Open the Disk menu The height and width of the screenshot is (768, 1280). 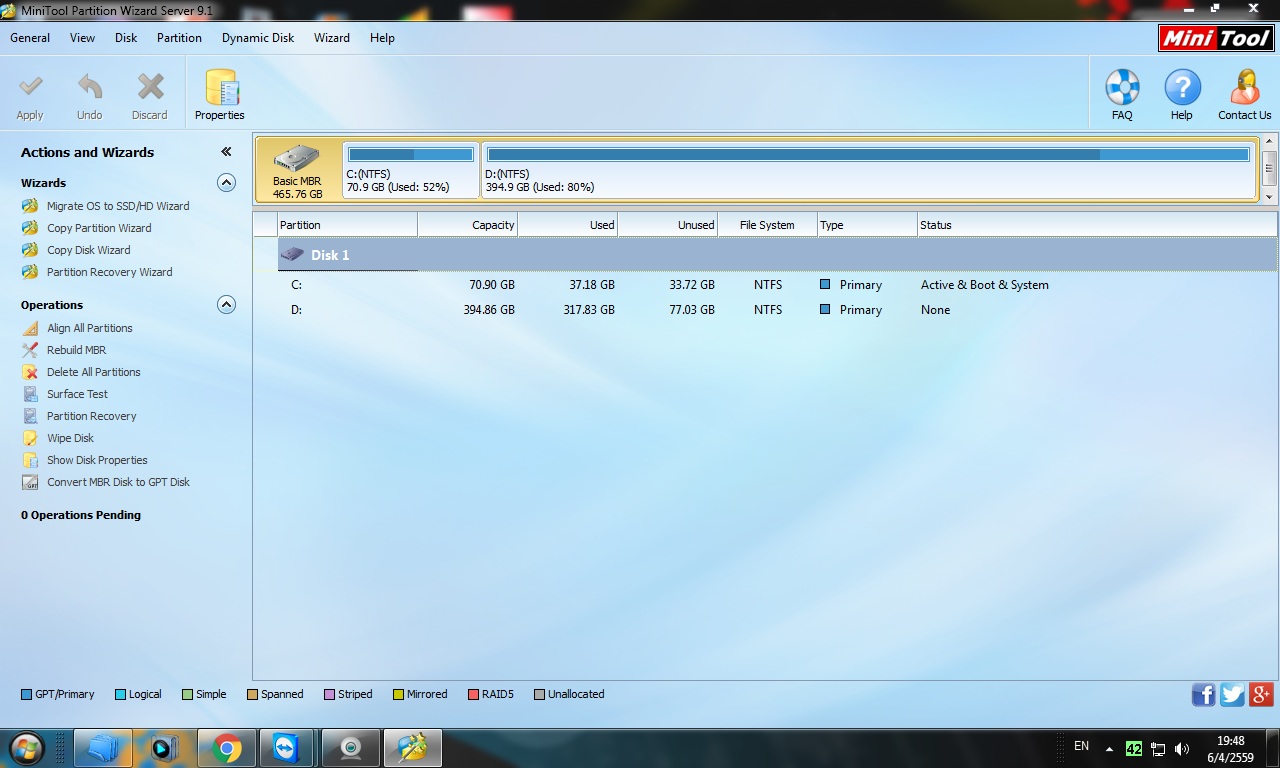coord(126,38)
